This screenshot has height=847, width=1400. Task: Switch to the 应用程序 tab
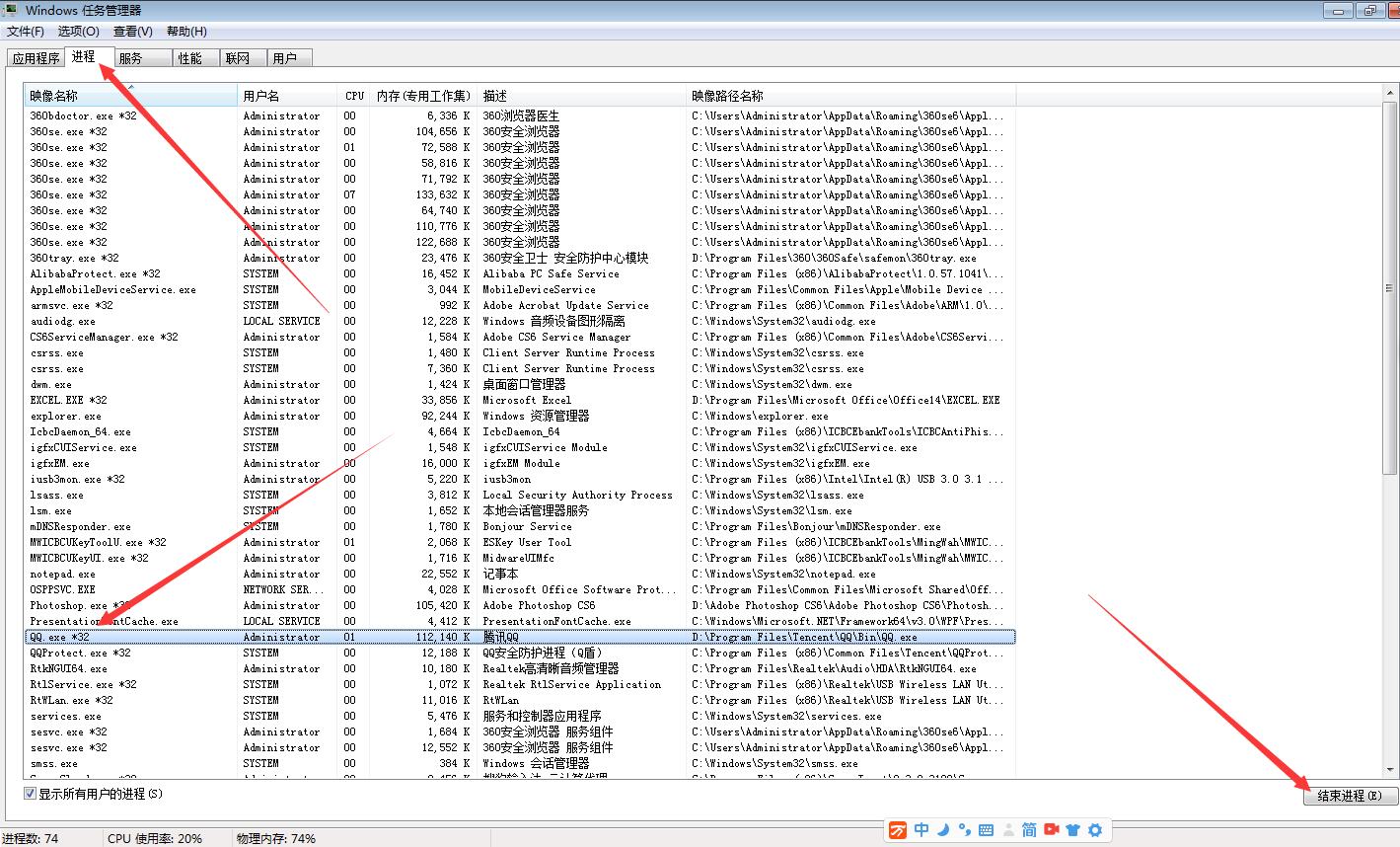[x=36, y=57]
